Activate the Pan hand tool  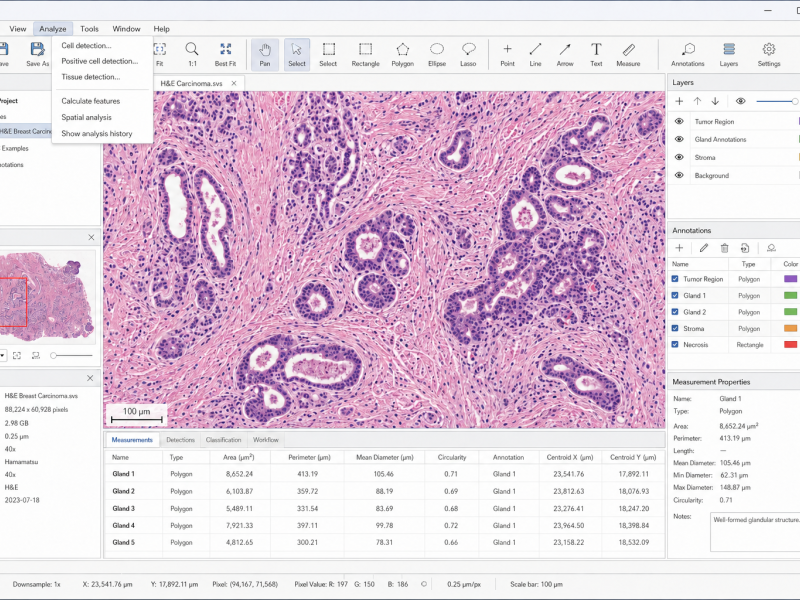click(265, 54)
